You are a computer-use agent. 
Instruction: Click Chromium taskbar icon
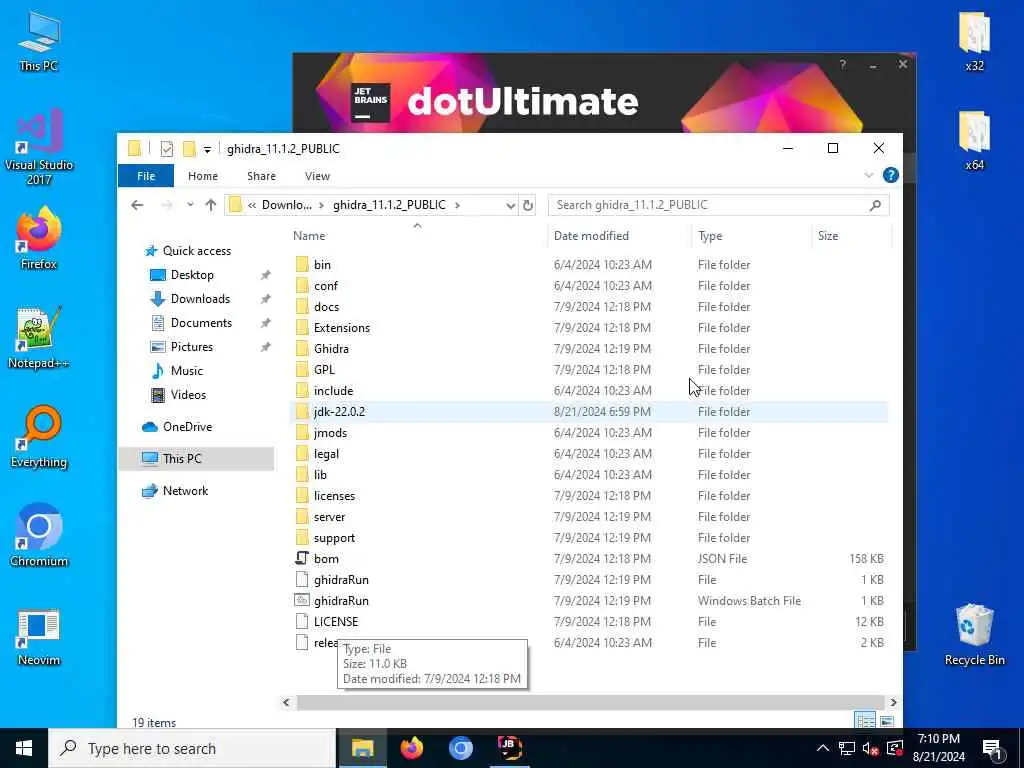460,748
